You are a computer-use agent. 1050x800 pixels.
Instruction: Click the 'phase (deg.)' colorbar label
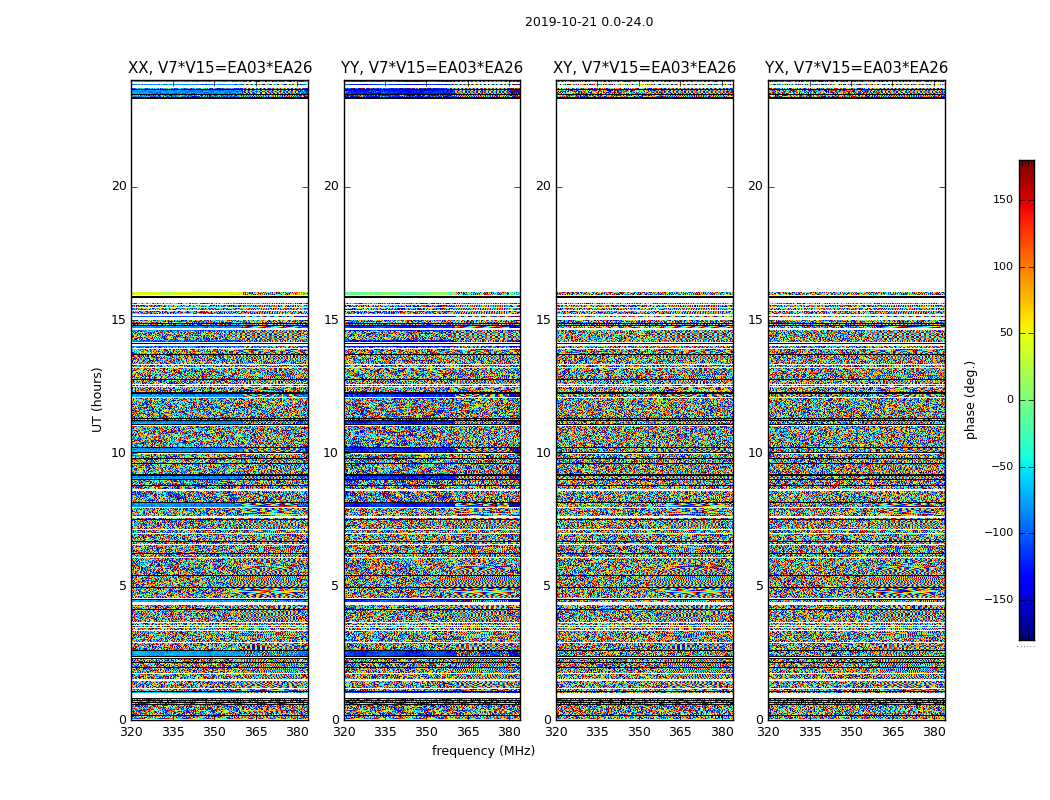click(x=970, y=400)
